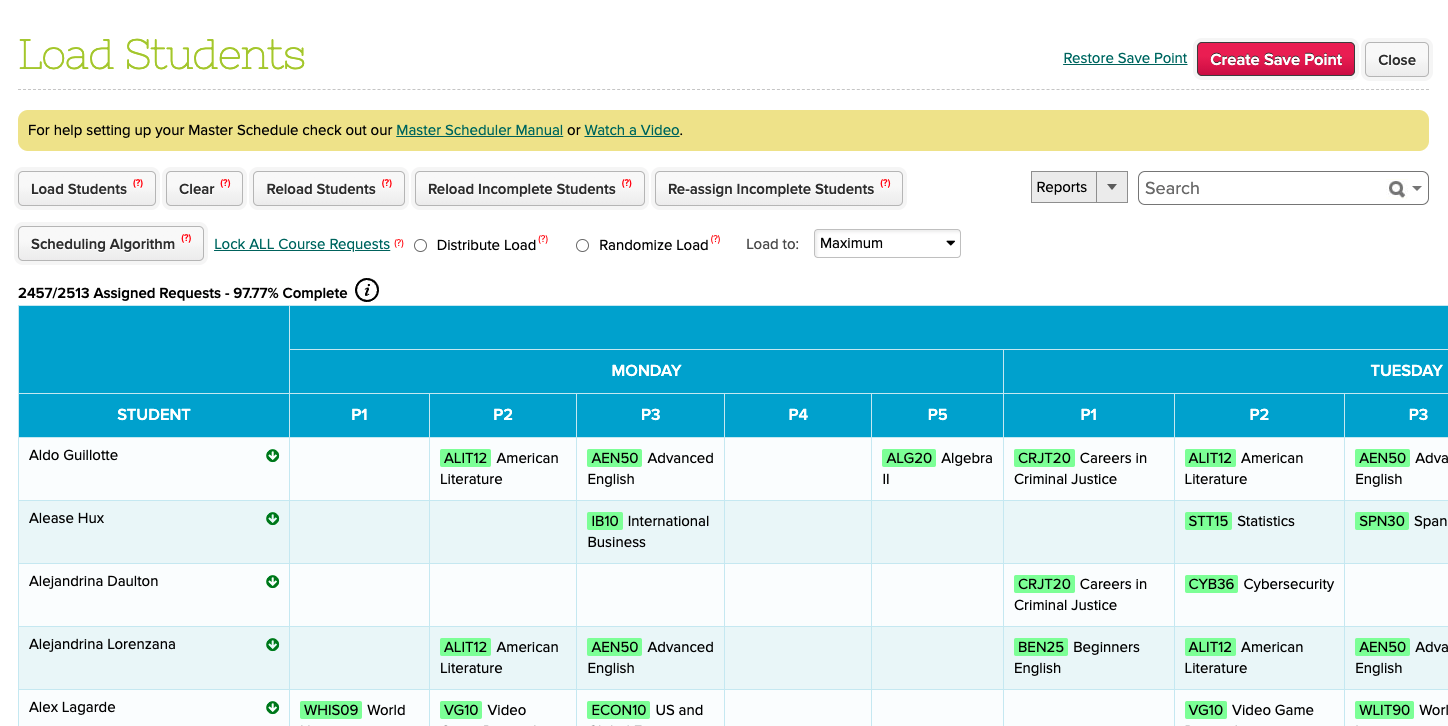Click the Restore Save Point link
This screenshot has height=726, width=1448.
1125,58
